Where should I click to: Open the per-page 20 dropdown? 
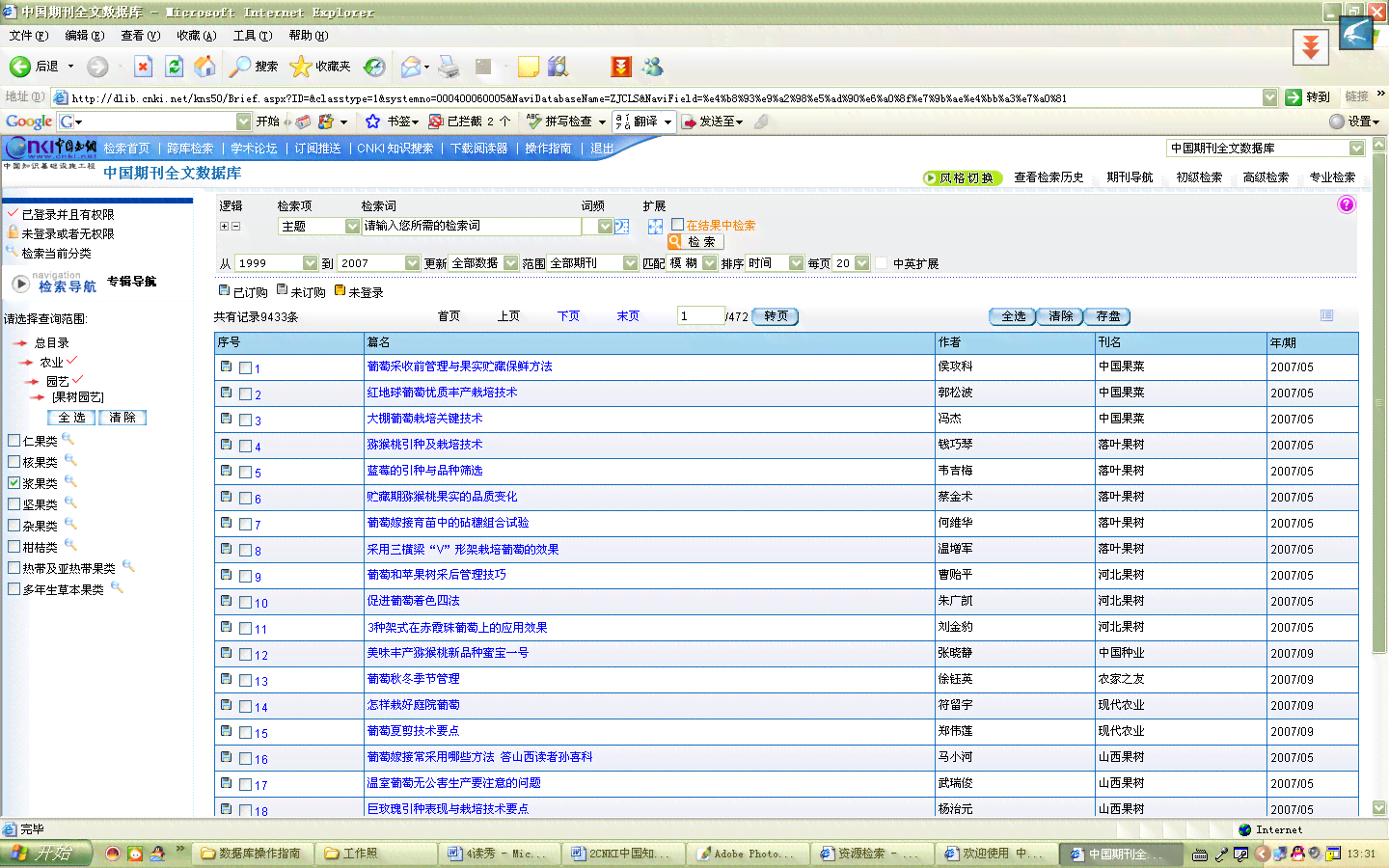click(x=861, y=263)
